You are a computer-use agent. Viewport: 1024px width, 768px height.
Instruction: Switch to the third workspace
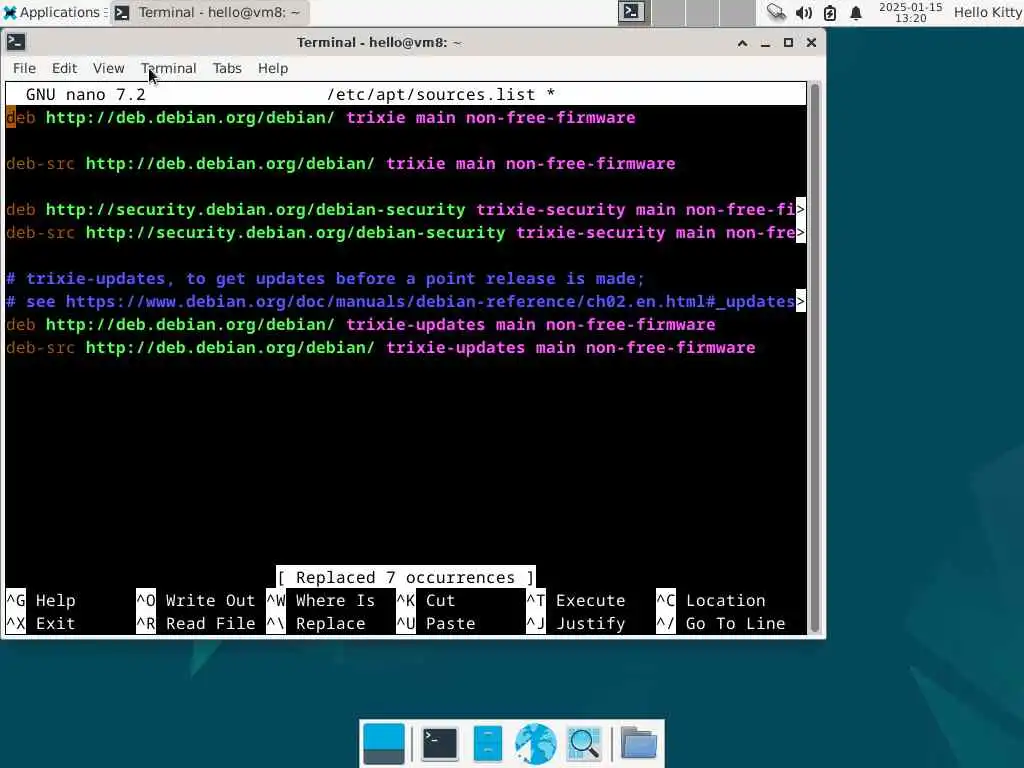tap(702, 12)
